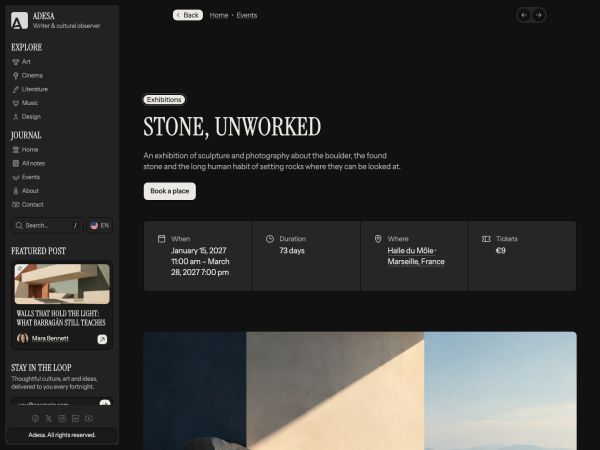Open the YouTube social link

click(x=89, y=419)
